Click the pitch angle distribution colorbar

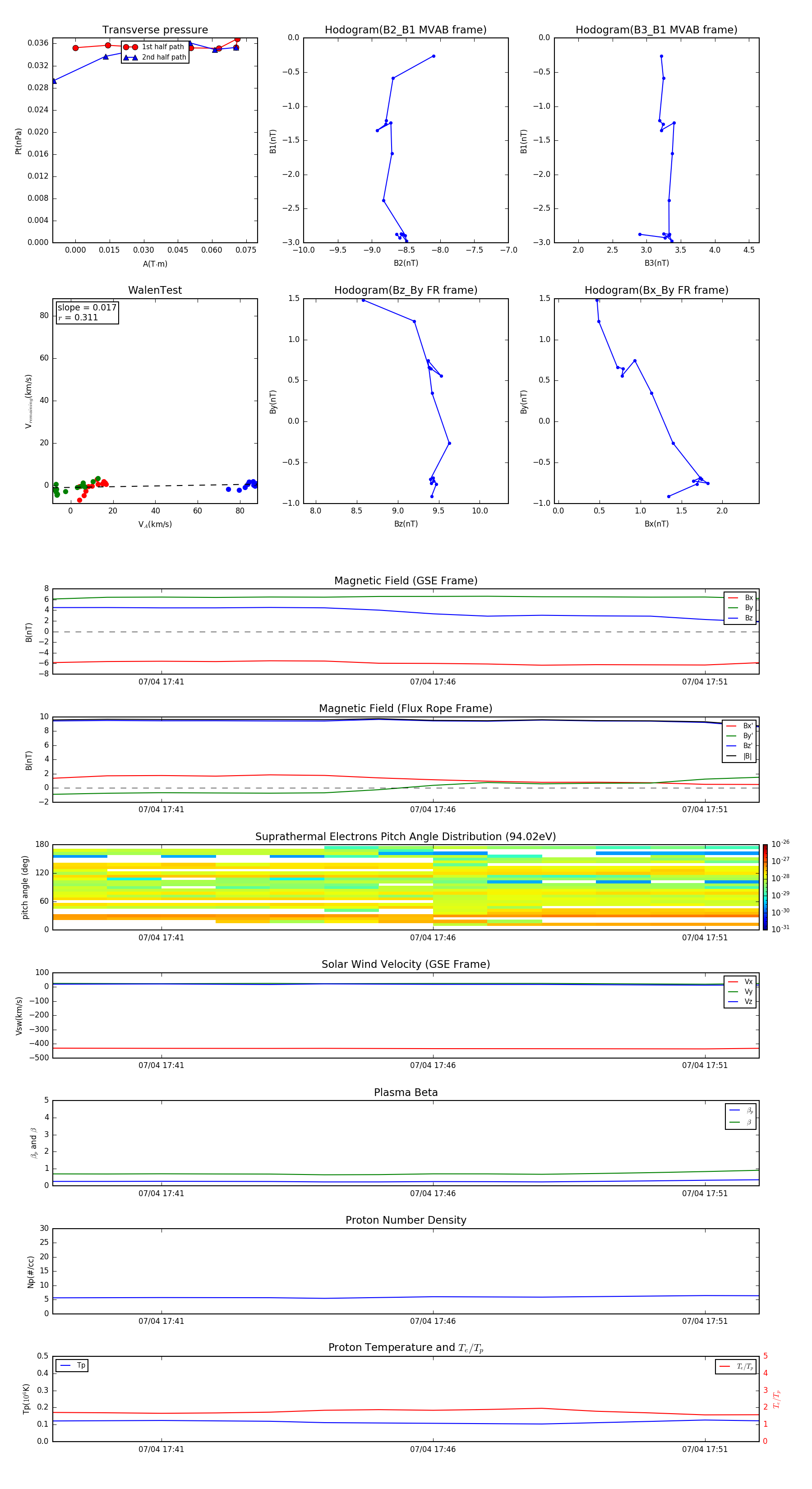(765, 887)
